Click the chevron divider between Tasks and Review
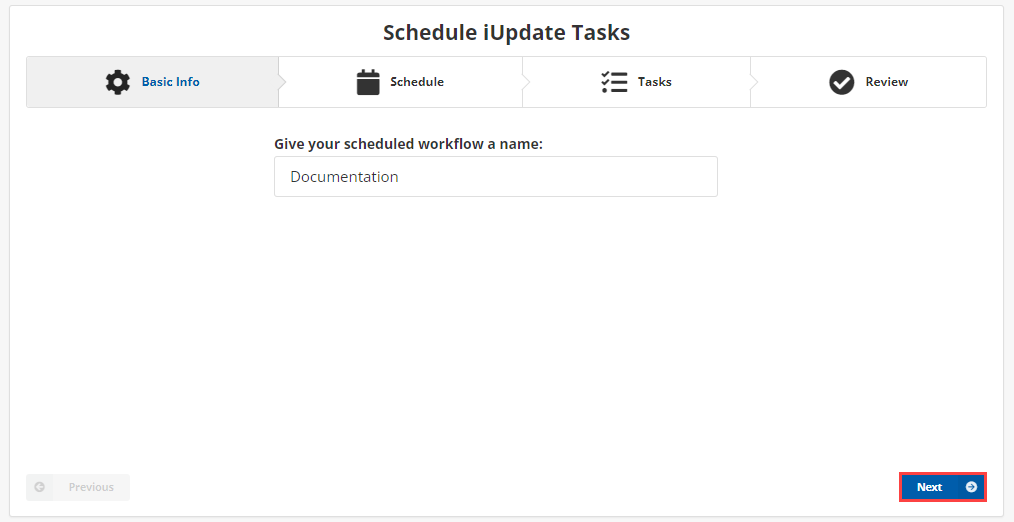The image size is (1014, 522). click(x=754, y=82)
